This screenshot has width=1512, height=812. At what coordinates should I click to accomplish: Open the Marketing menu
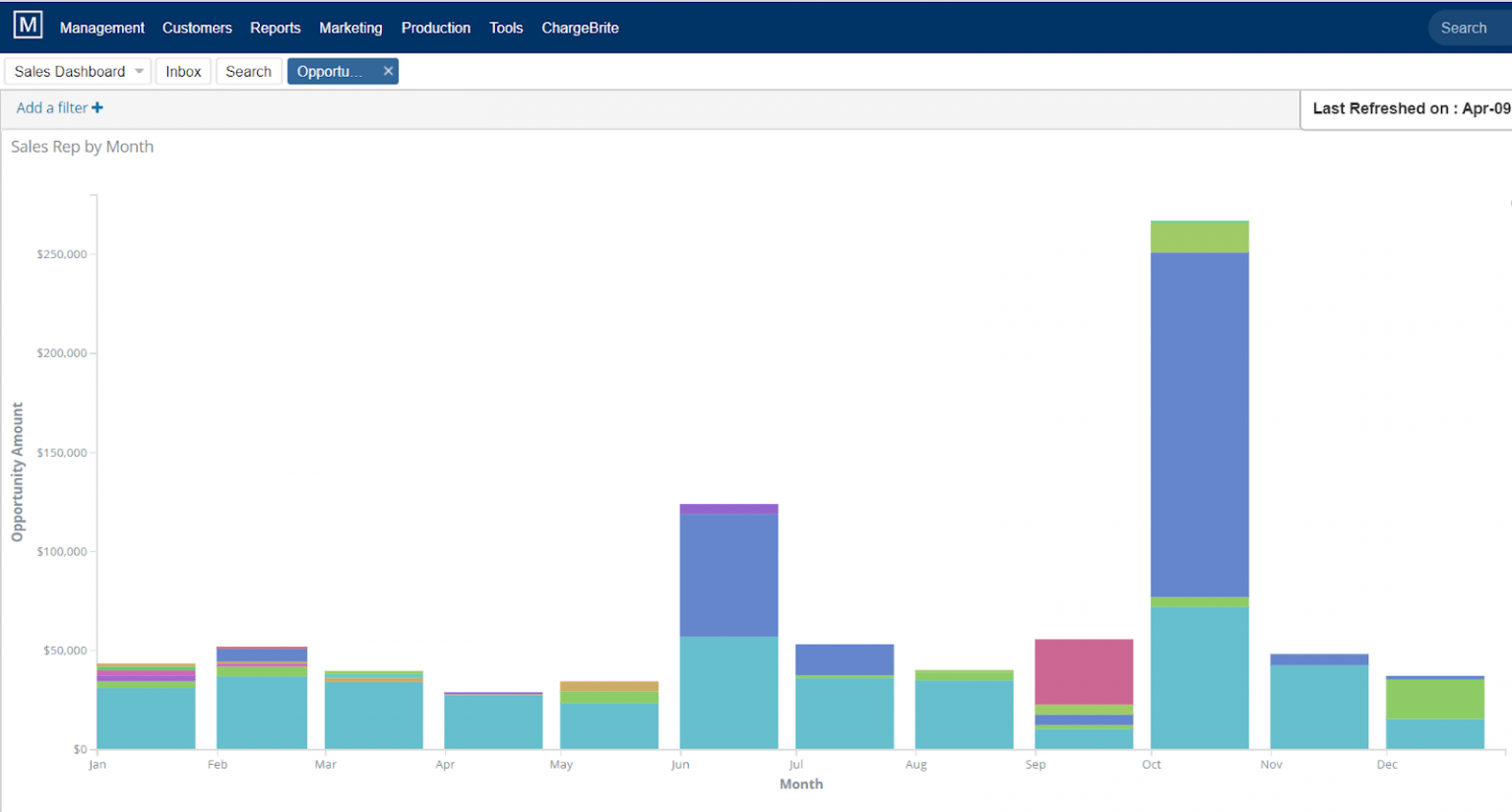click(x=350, y=28)
